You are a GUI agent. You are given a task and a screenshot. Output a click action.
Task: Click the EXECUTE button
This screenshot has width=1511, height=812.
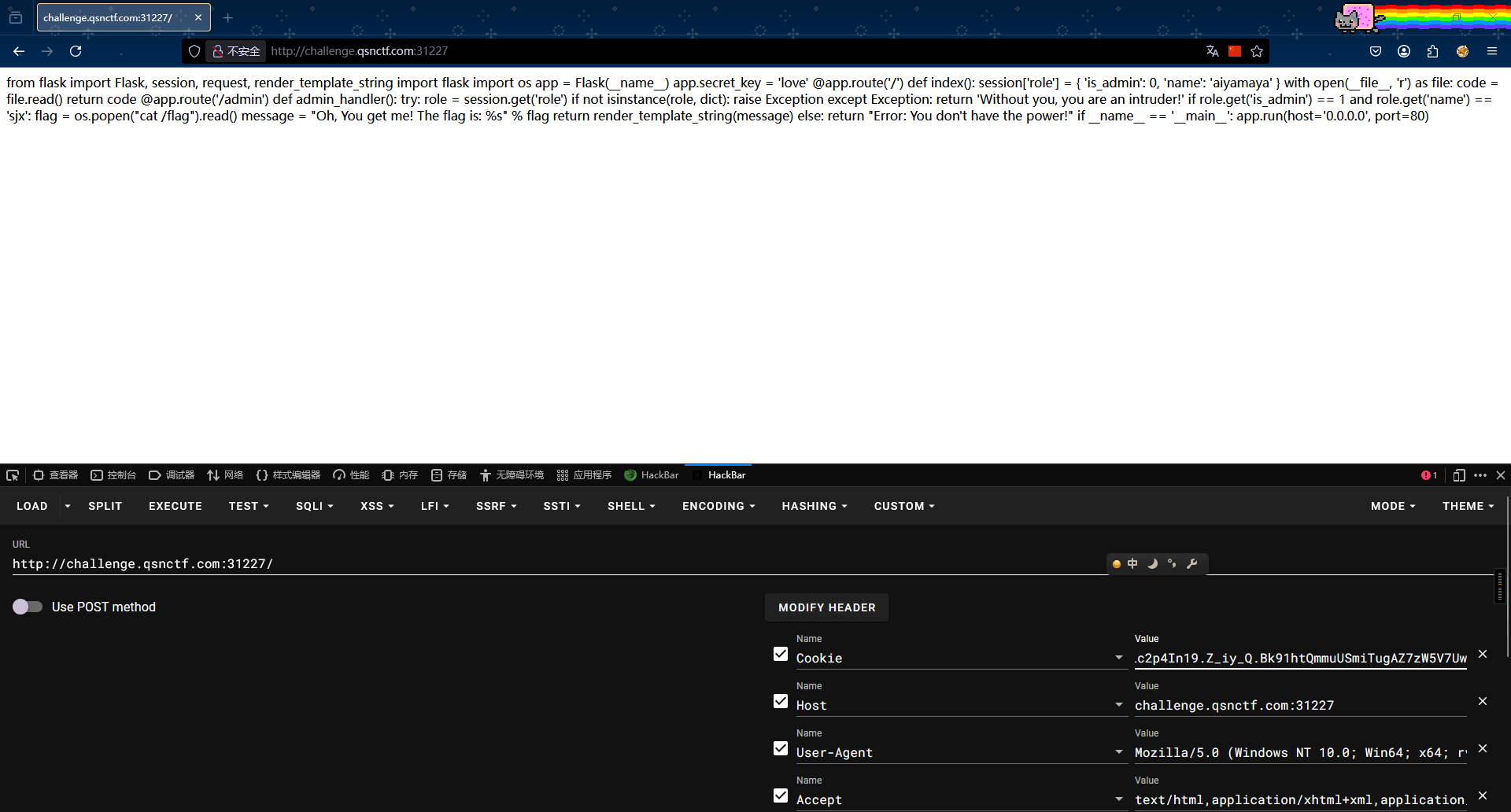pos(175,506)
